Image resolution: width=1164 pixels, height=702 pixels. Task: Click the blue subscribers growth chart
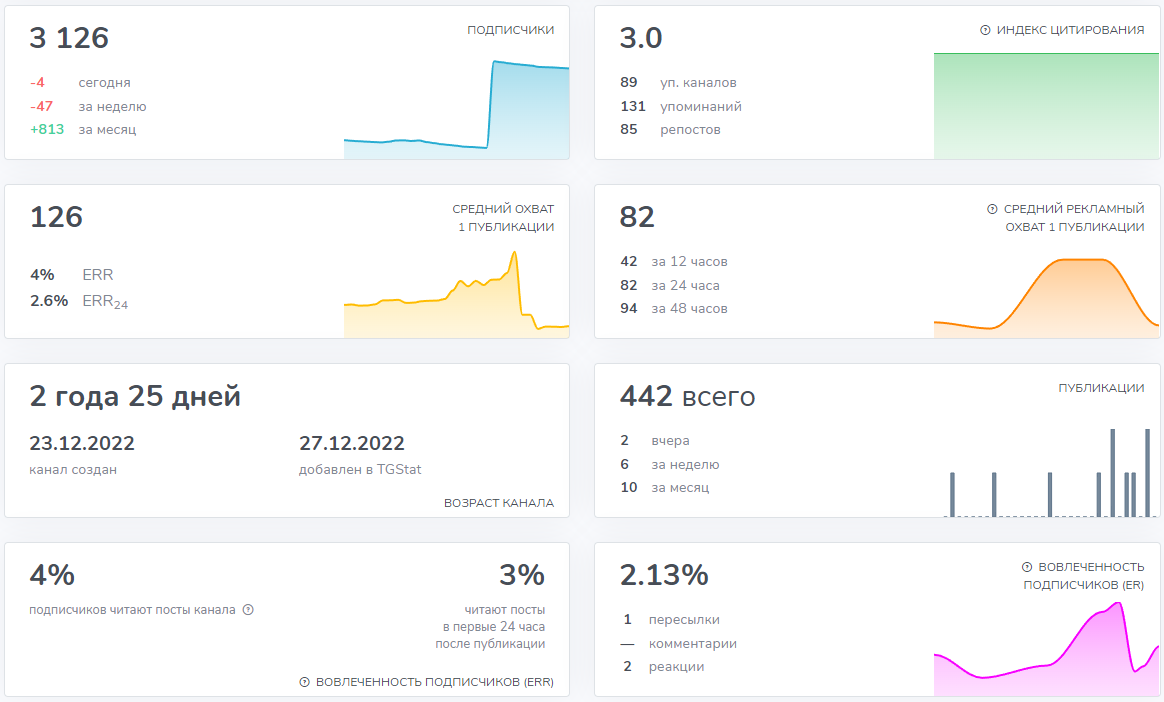pos(456,115)
